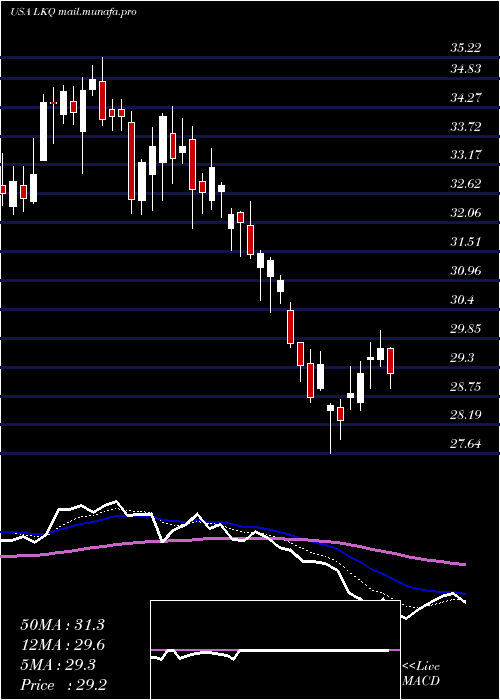Click the 50MA : 31.3 readout

(62, 625)
